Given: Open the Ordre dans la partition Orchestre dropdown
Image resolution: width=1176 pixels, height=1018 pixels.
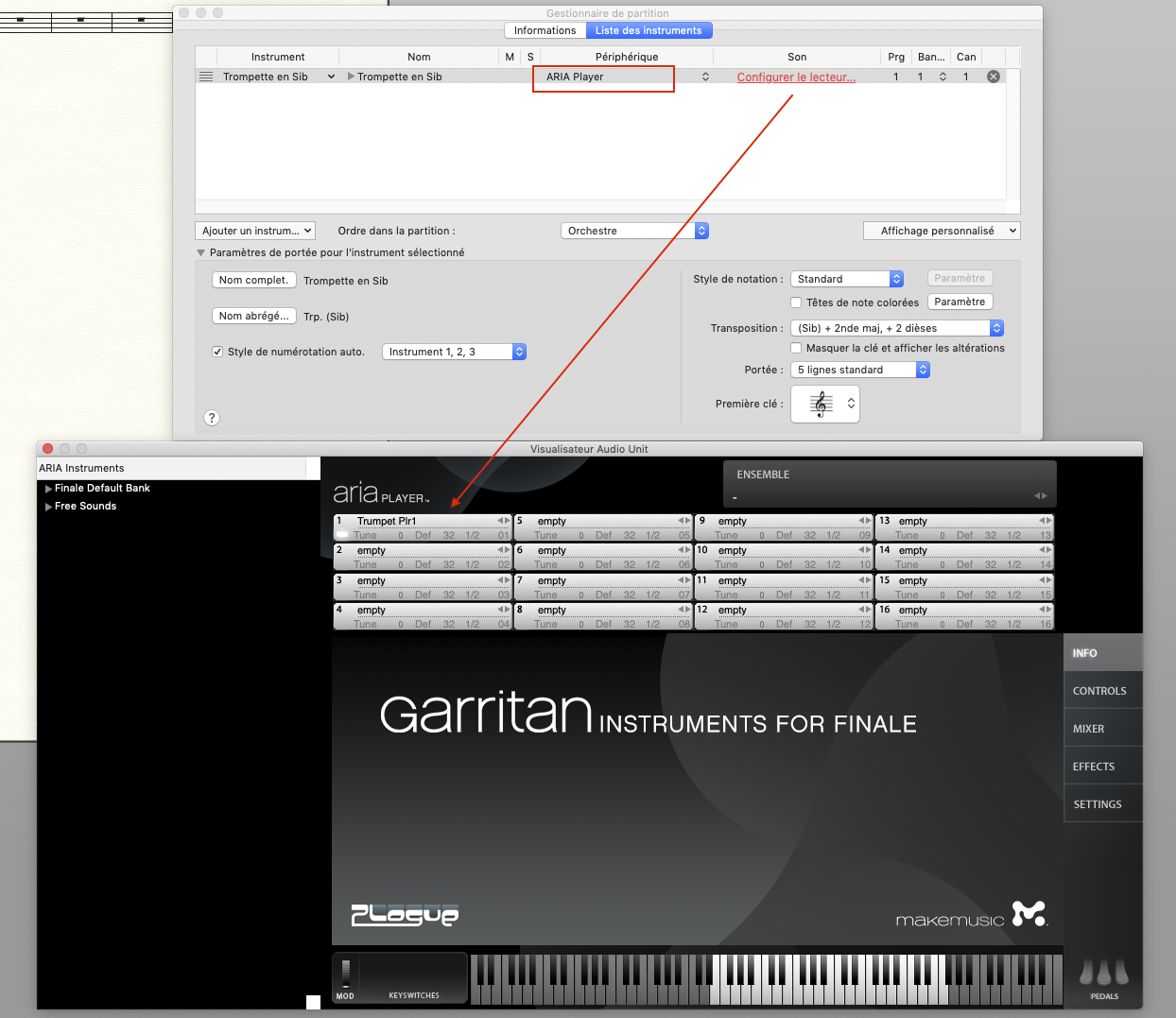Looking at the screenshot, I should pyautogui.click(x=634, y=231).
